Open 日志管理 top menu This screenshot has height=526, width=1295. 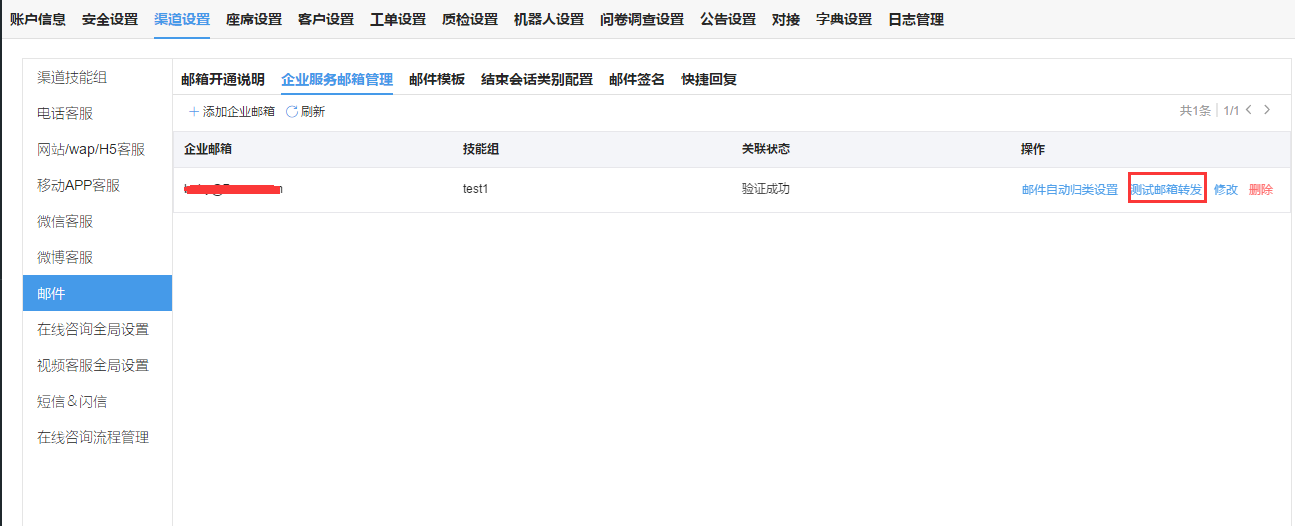916,19
